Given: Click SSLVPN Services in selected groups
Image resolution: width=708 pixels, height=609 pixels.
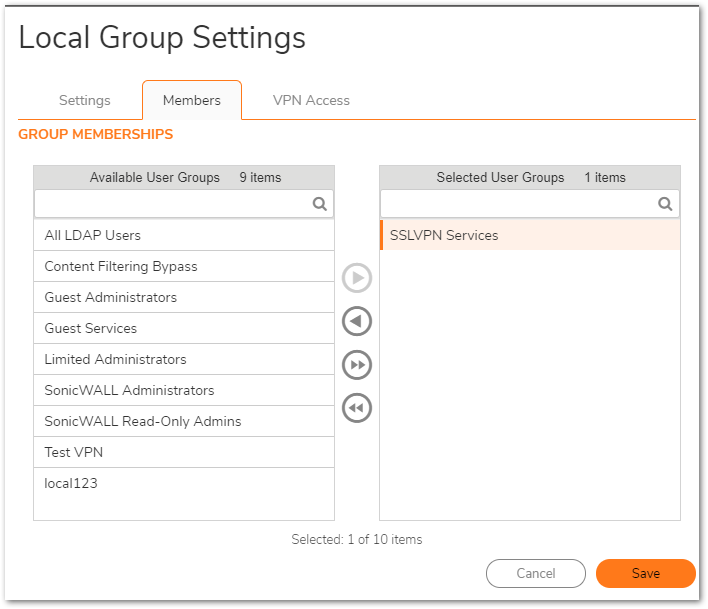Looking at the screenshot, I should pyautogui.click(x=530, y=235).
